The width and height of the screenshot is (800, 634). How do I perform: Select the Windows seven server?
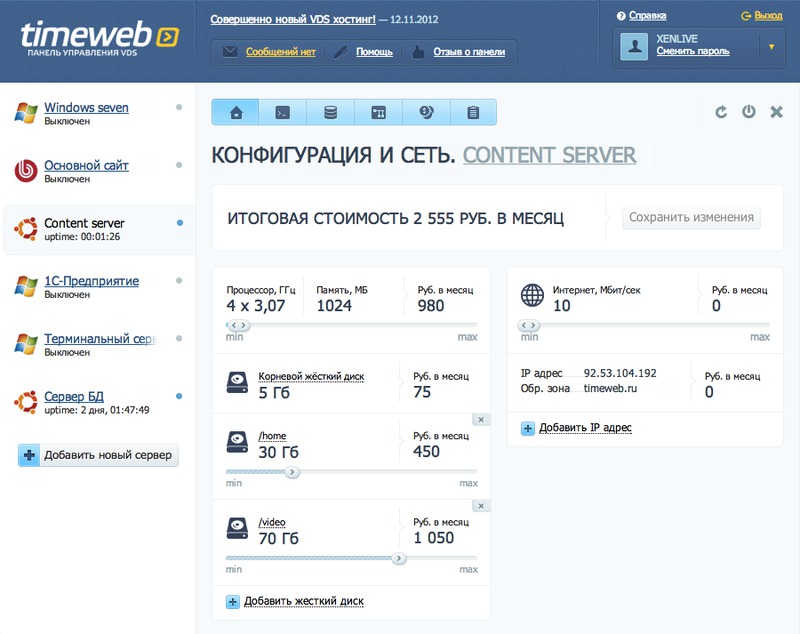(x=86, y=108)
